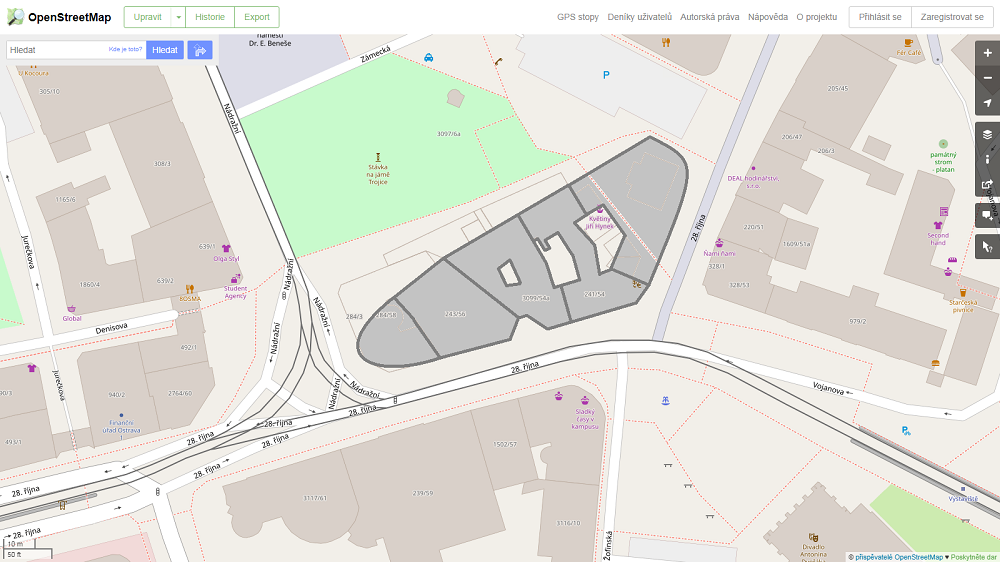Click the taxi car icon on Zámecká
Screen dimensions: 1000x562
[x=429, y=58]
